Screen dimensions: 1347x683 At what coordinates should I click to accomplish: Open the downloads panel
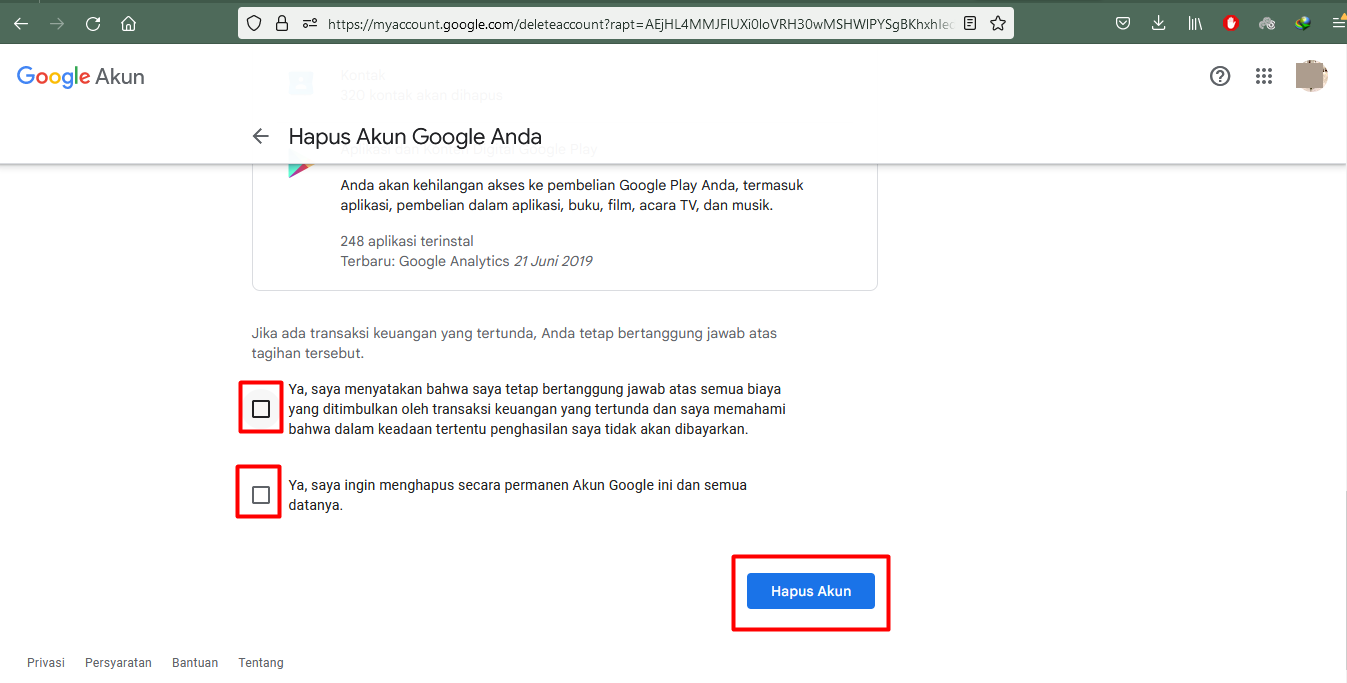1159,23
